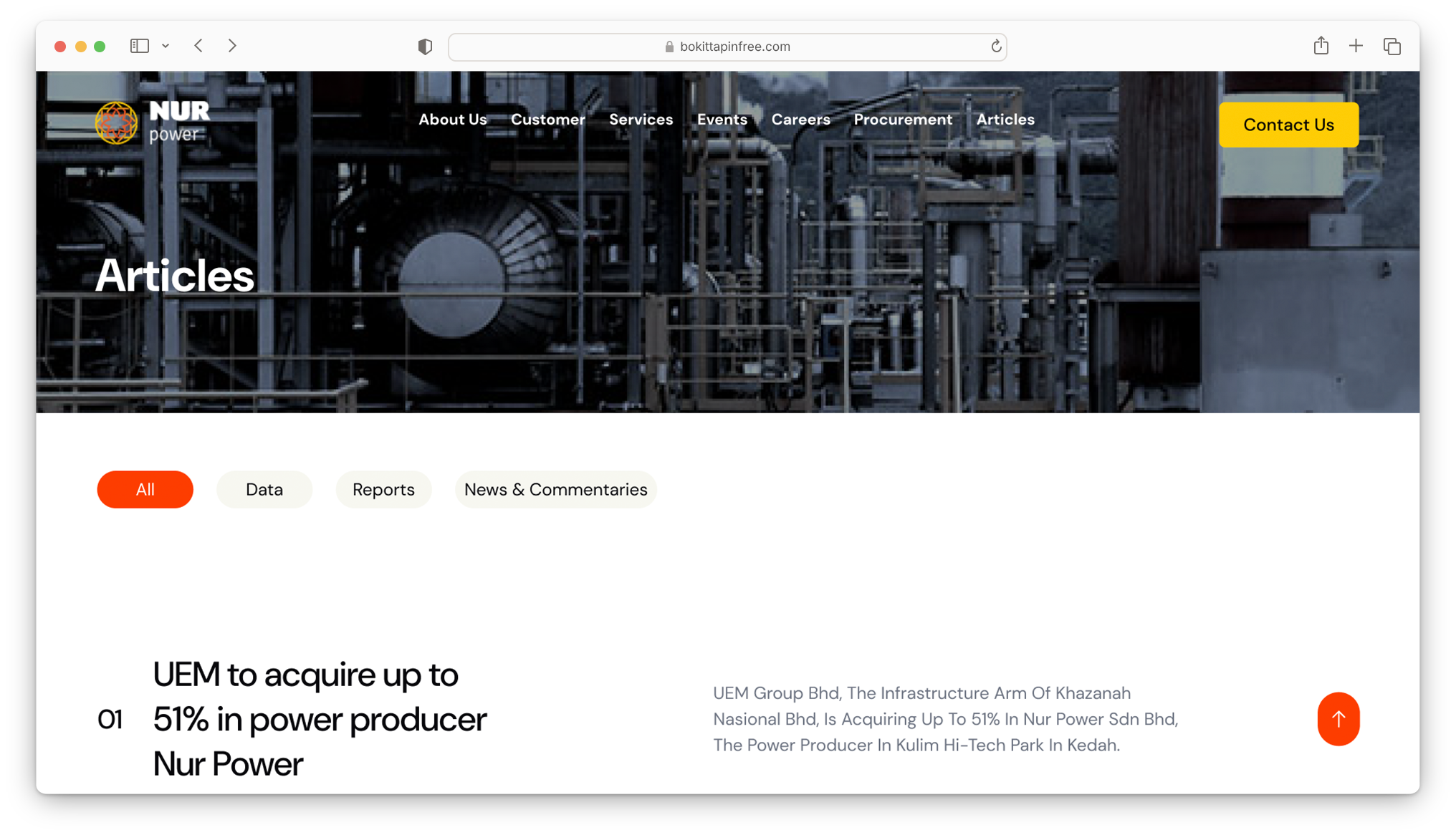Screen dimensions: 1456x835
Task: Filter articles by Data
Action: [264, 490]
